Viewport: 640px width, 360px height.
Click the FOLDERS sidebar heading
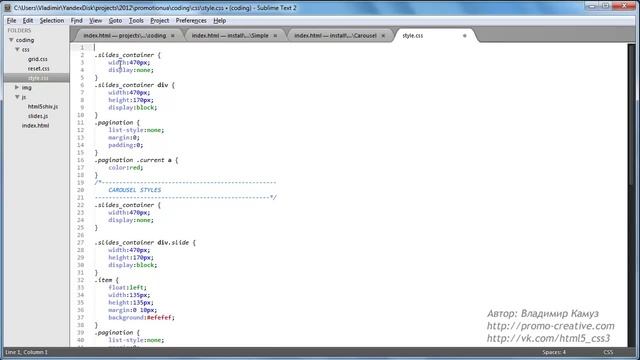tap(19, 30)
